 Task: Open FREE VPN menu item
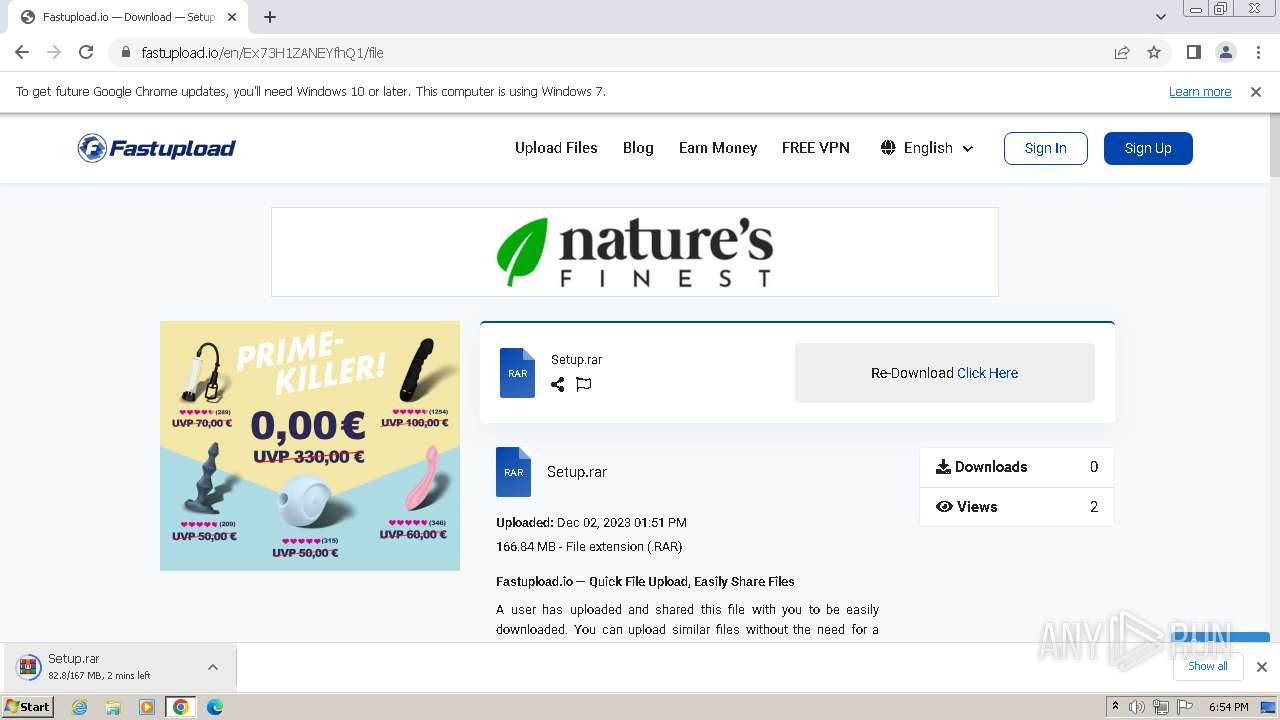click(x=816, y=147)
